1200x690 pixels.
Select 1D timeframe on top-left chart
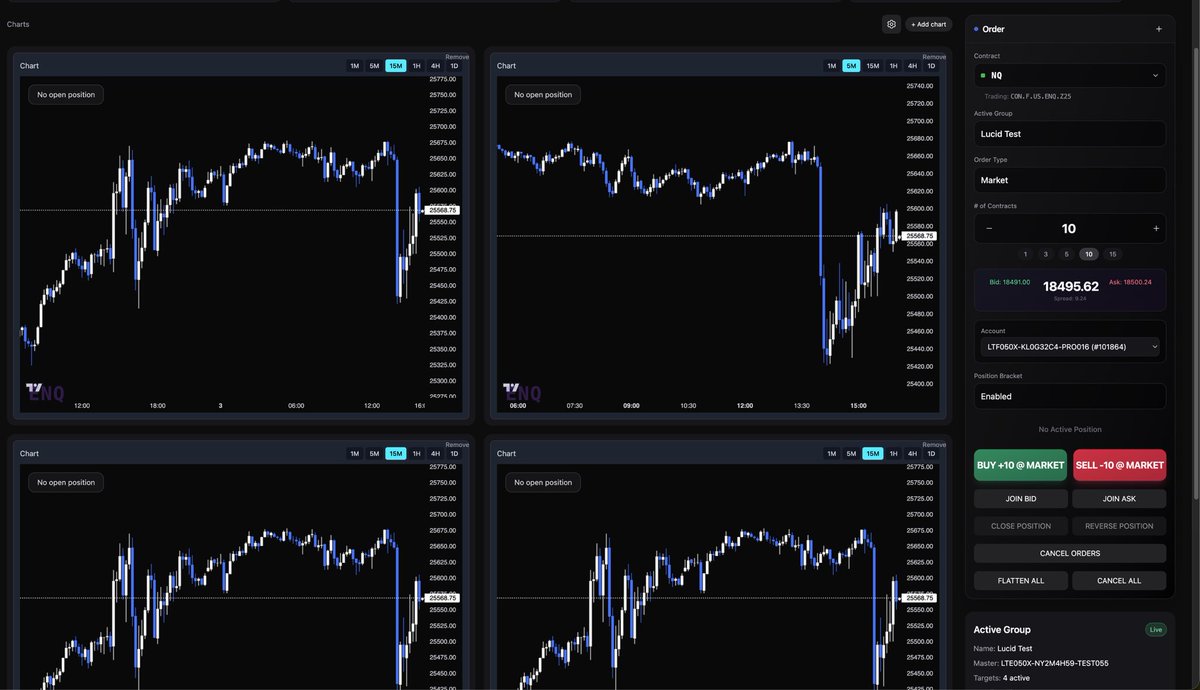(x=454, y=66)
